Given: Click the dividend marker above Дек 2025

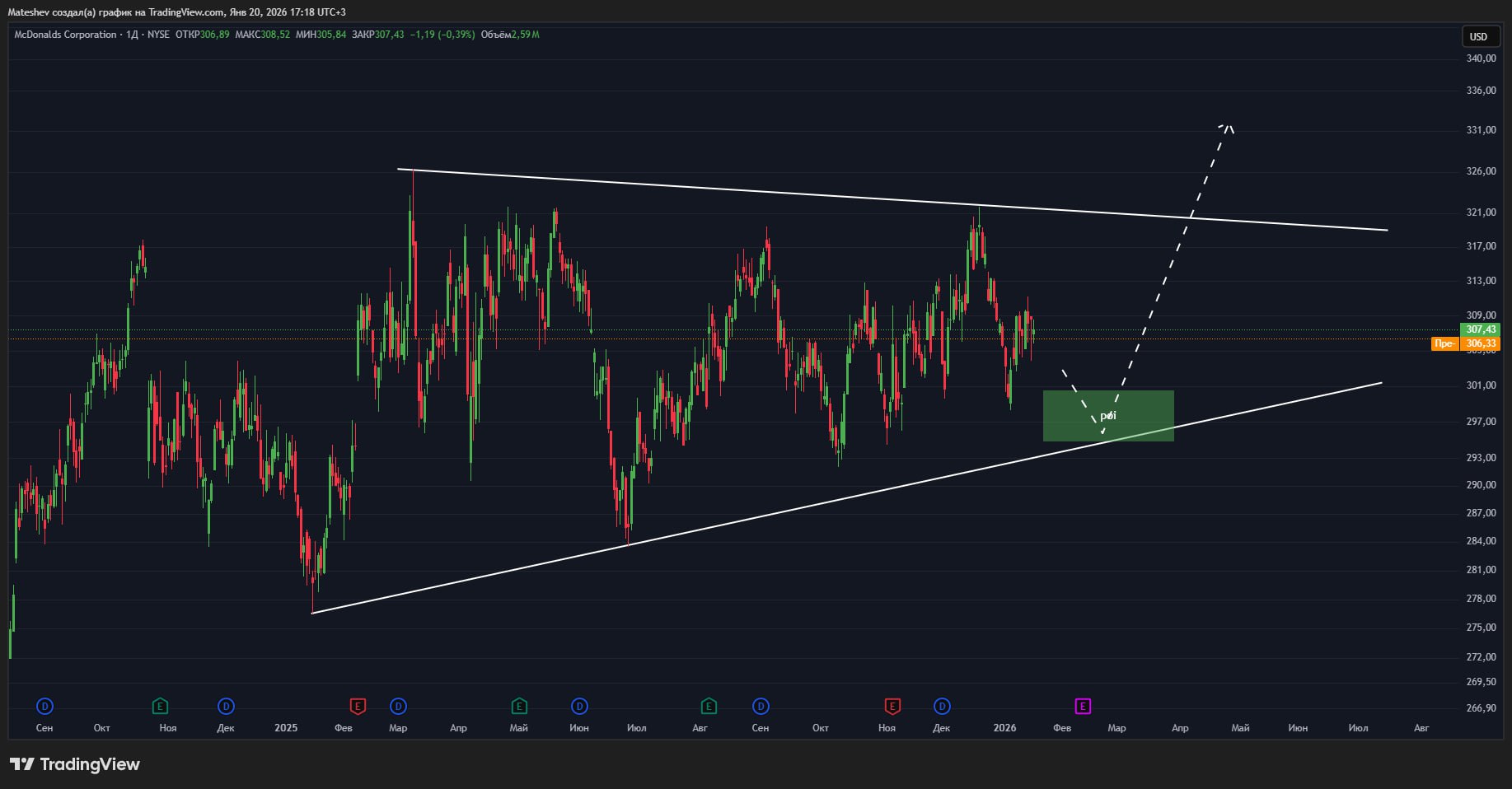Looking at the screenshot, I should [x=942, y=706].
